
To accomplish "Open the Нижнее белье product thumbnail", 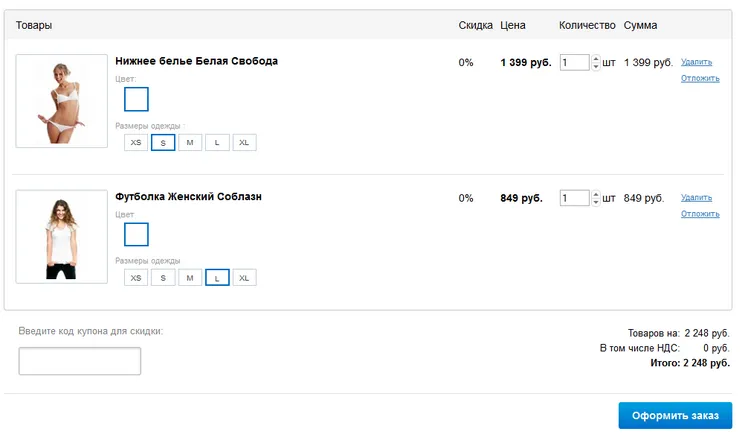I will pyautogui.click(x=62, y=101).
